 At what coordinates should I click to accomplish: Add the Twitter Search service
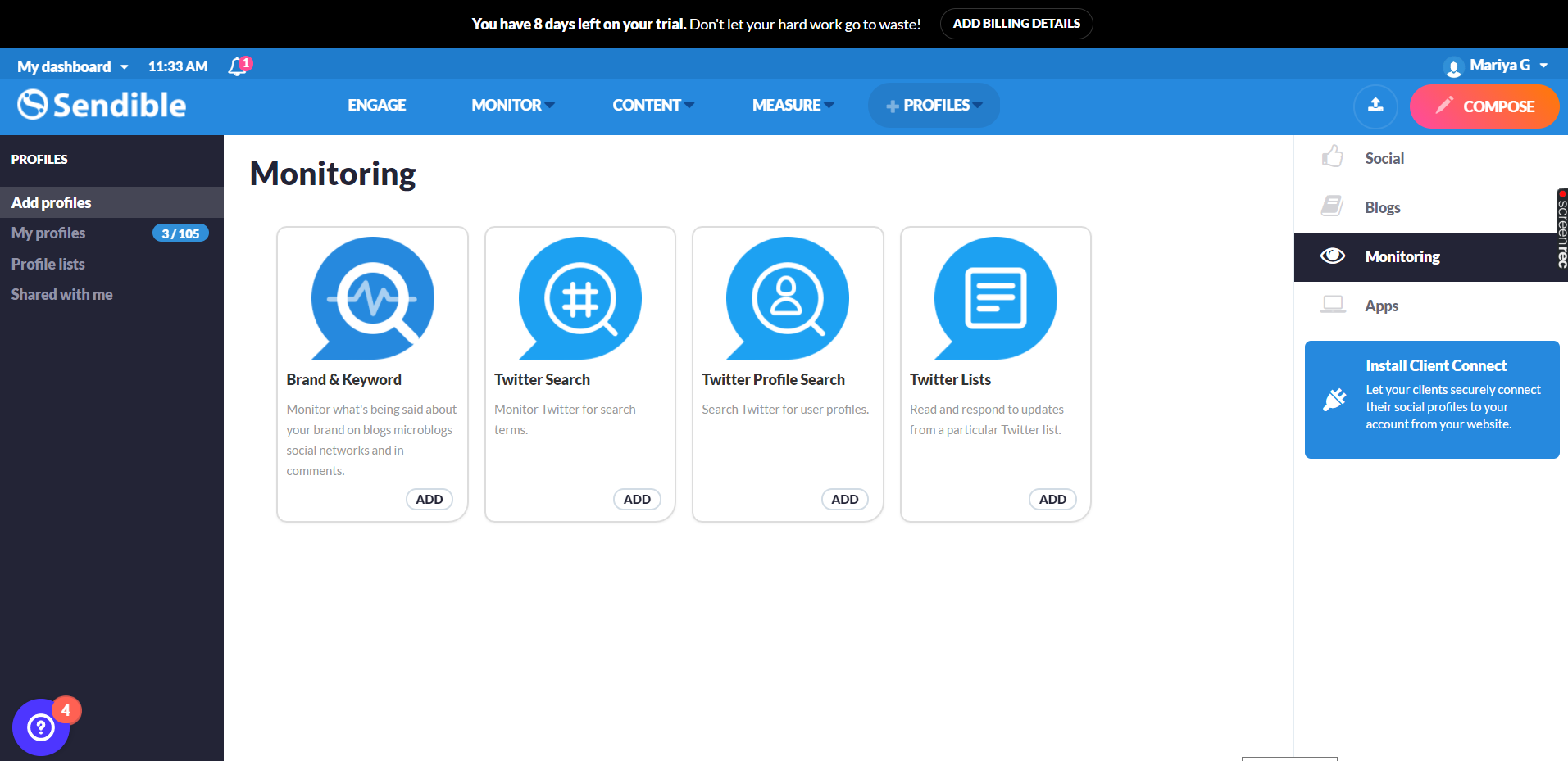(637, 499)
